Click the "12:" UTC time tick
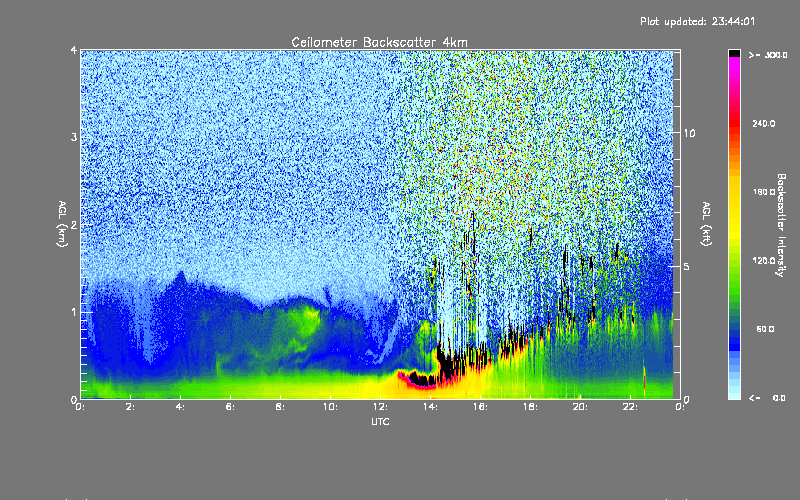800x500 pixels. pos(380,407)
